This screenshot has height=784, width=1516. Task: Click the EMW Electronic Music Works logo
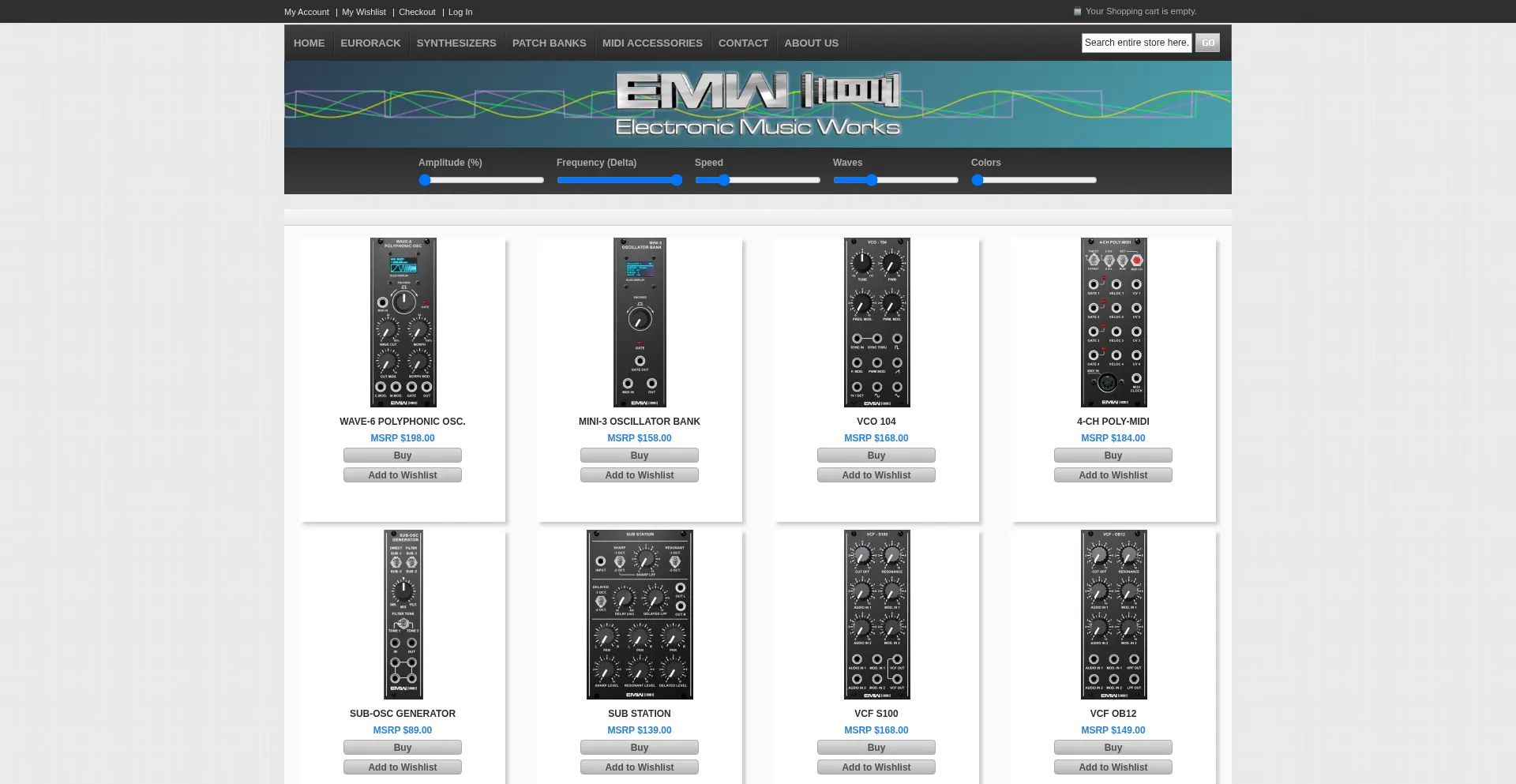point(758,104)
